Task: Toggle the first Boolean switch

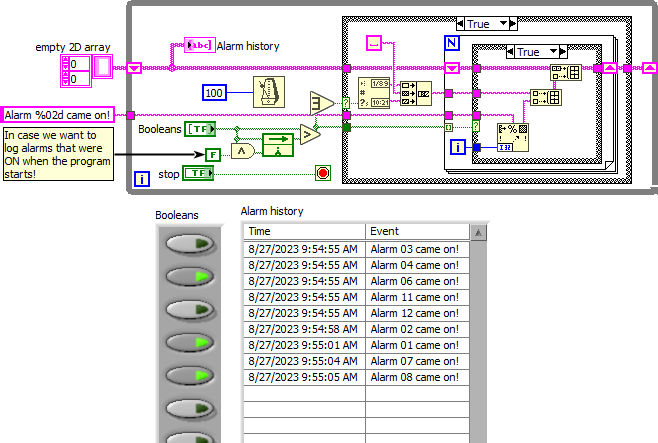Action: [x=190, y=244]
